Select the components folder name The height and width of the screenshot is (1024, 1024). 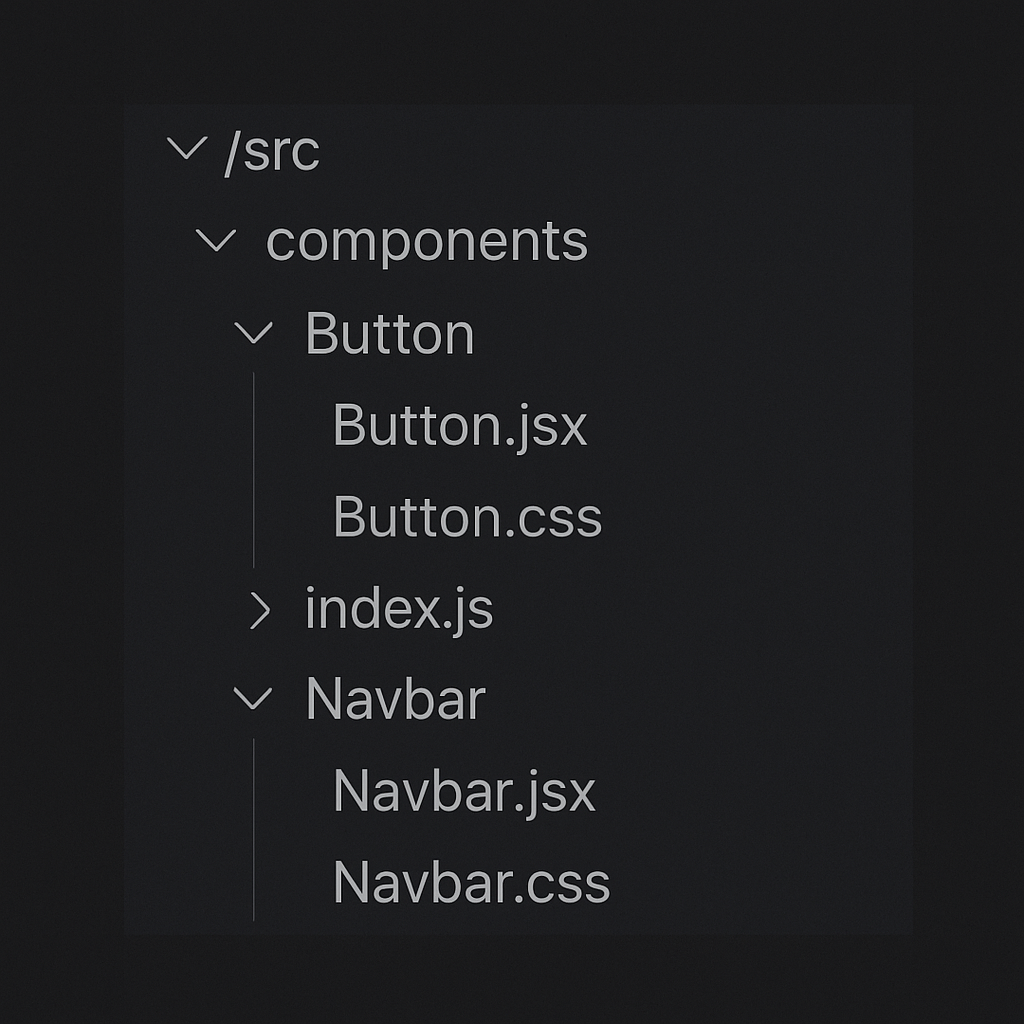click(427, 242)
